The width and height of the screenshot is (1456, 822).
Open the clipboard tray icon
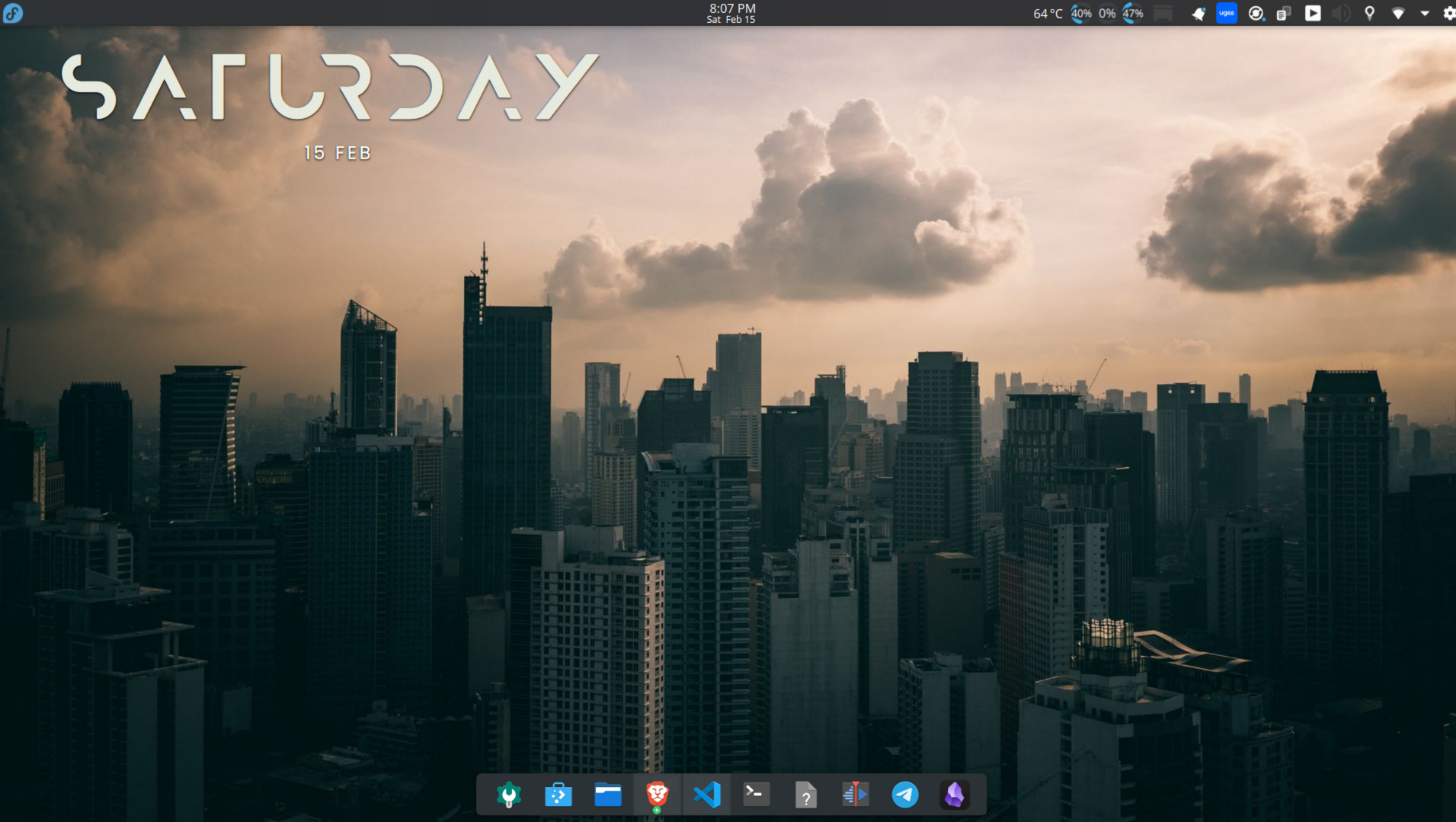(1284, 13)
